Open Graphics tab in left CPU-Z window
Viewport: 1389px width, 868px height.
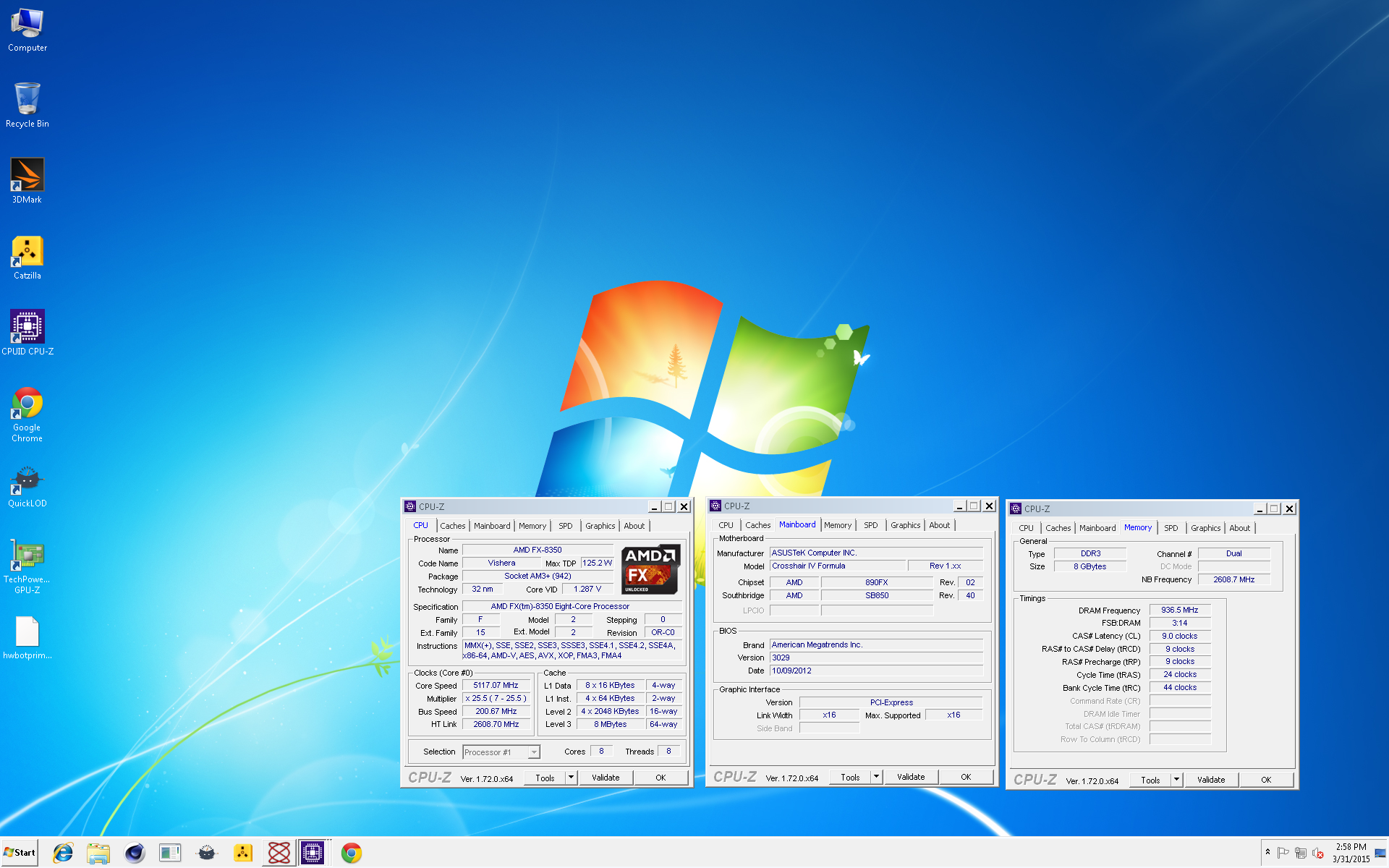pos(600,526)
